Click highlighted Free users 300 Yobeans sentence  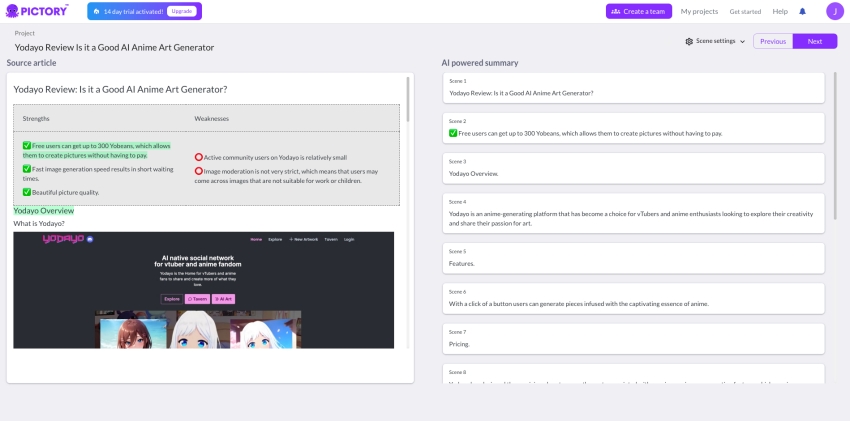point(96,151)
